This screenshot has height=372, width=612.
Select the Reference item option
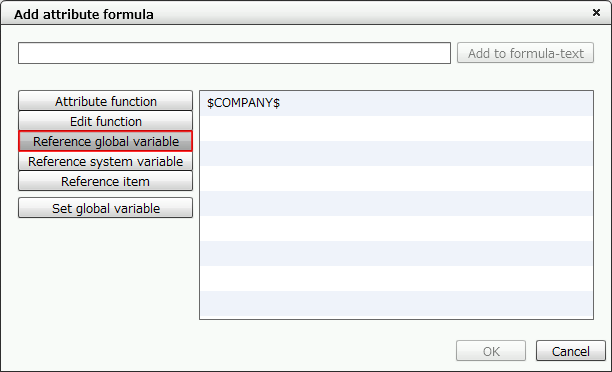click(x=105, y=181)
